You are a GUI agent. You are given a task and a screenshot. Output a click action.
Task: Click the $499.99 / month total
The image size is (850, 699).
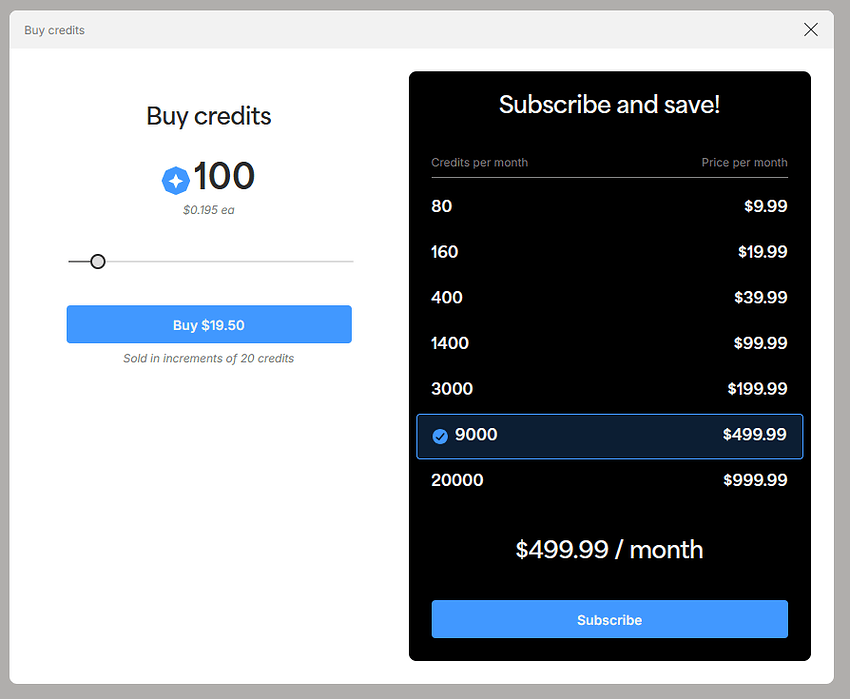tap(609, 549)
